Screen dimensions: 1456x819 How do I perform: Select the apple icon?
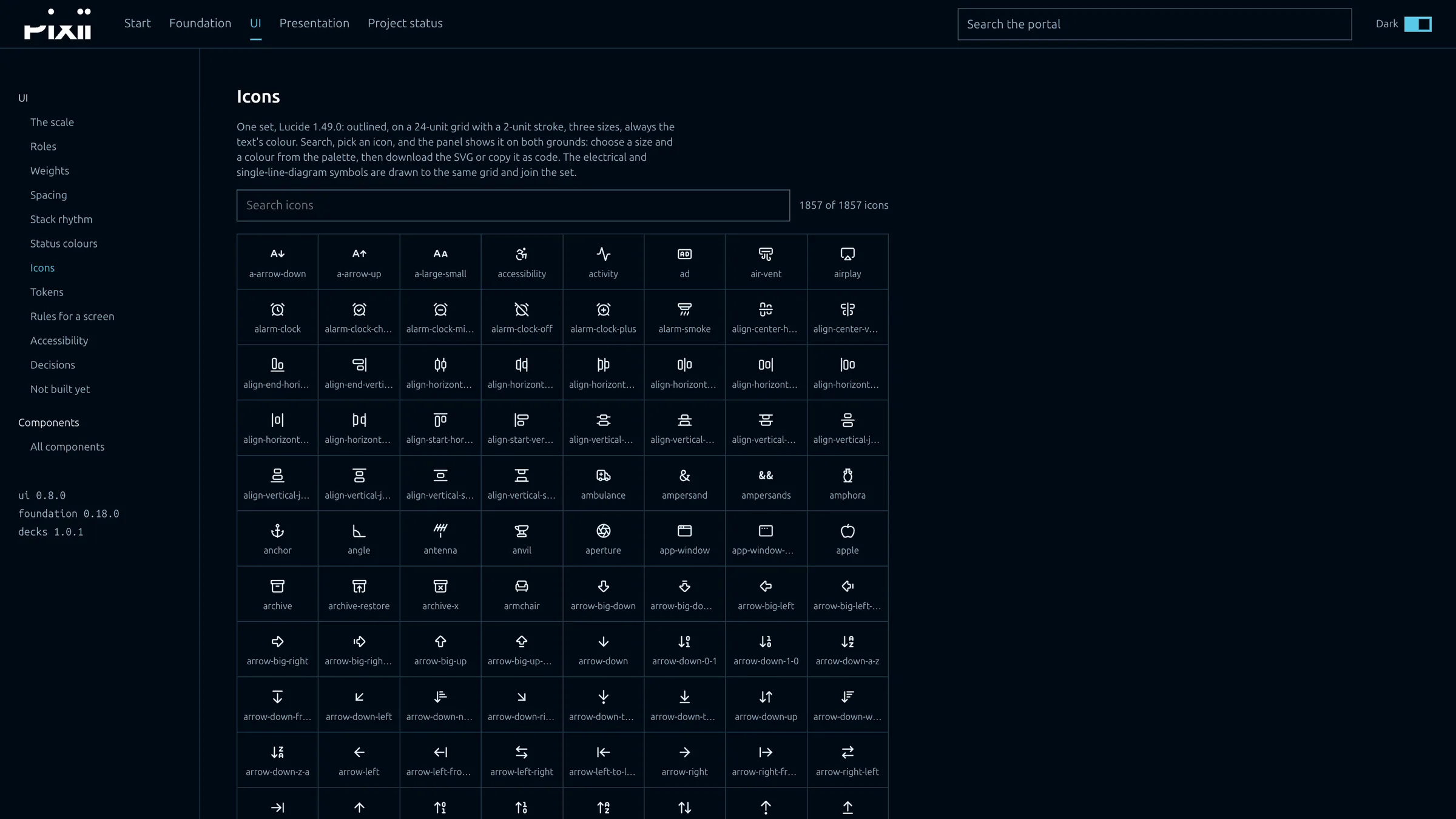[x=848, y=539]
